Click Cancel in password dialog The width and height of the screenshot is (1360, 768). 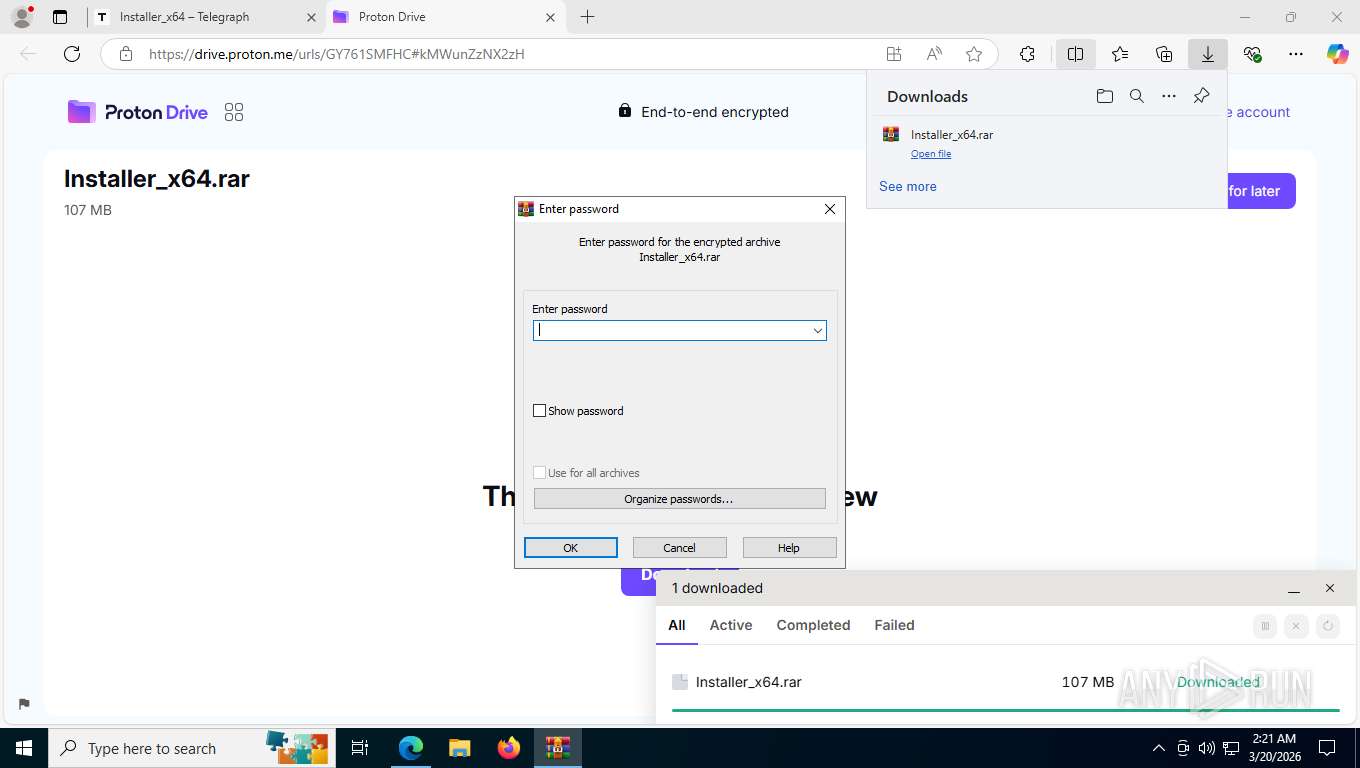tap(679, 548)
